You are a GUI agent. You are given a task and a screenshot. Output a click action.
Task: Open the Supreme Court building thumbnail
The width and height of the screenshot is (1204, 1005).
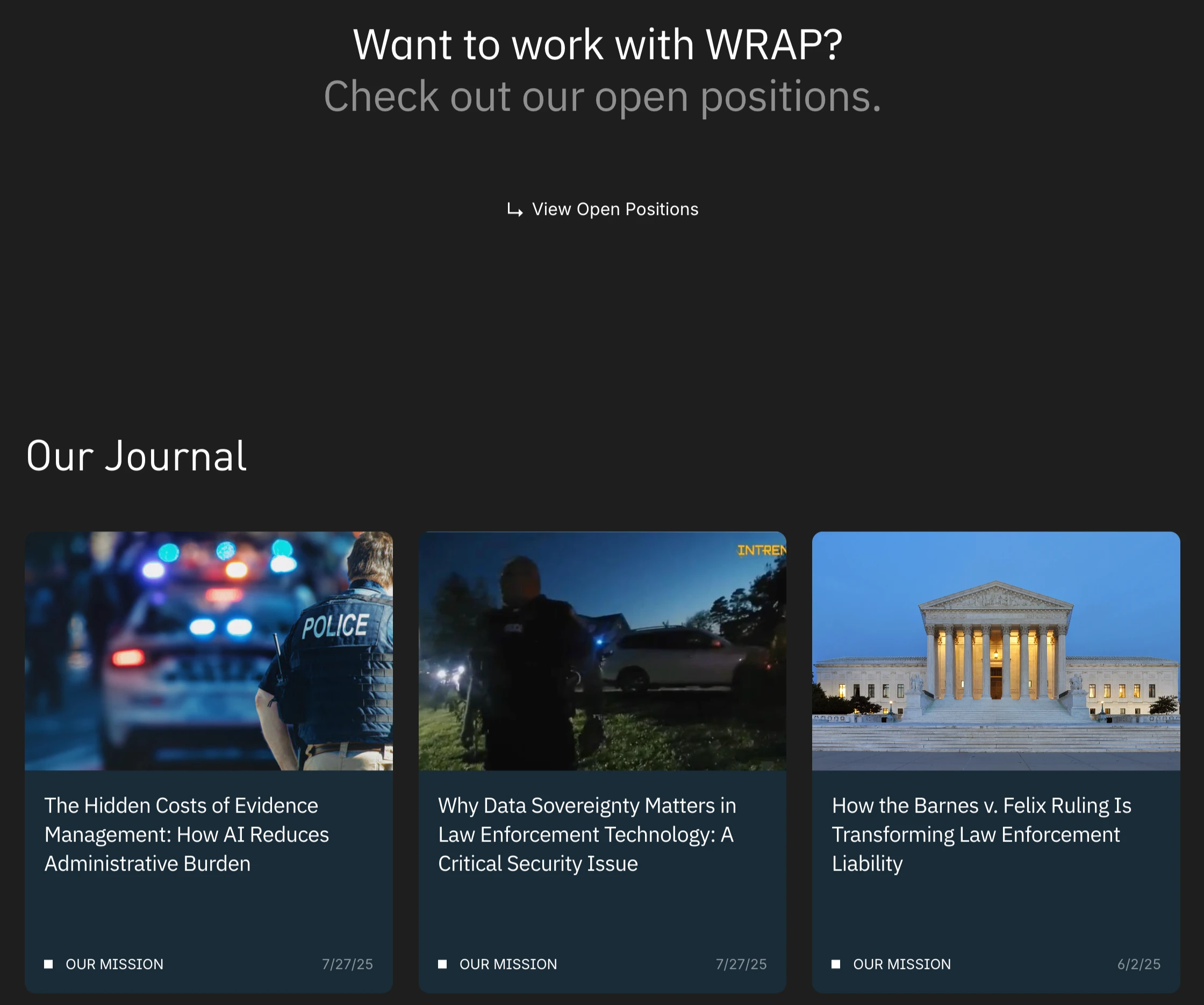(996, 651)
